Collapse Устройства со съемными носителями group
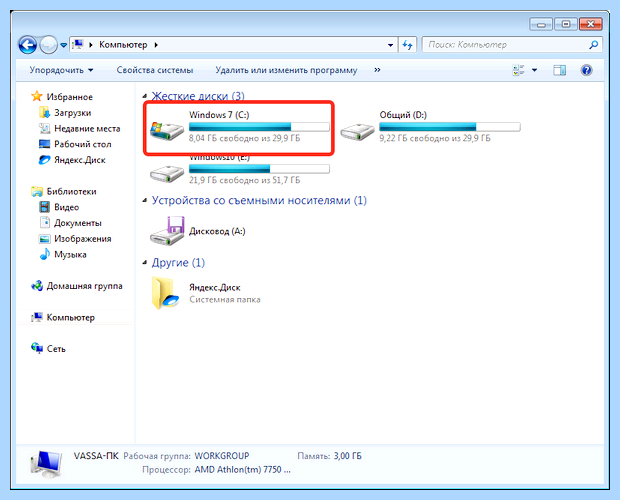 pyautogui.click(x=145, y=200)
